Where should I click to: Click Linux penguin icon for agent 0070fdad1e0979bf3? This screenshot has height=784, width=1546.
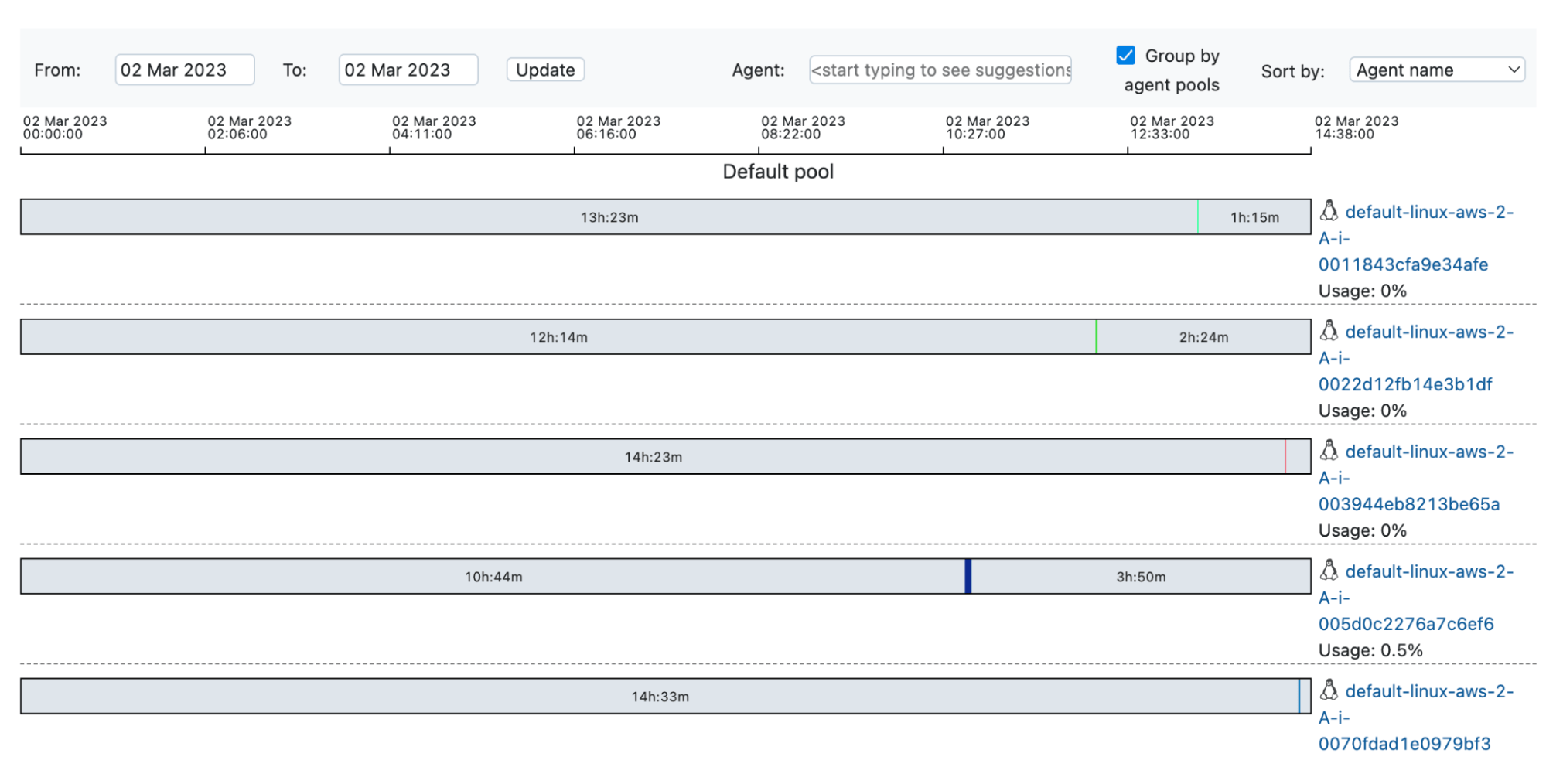1329,690
